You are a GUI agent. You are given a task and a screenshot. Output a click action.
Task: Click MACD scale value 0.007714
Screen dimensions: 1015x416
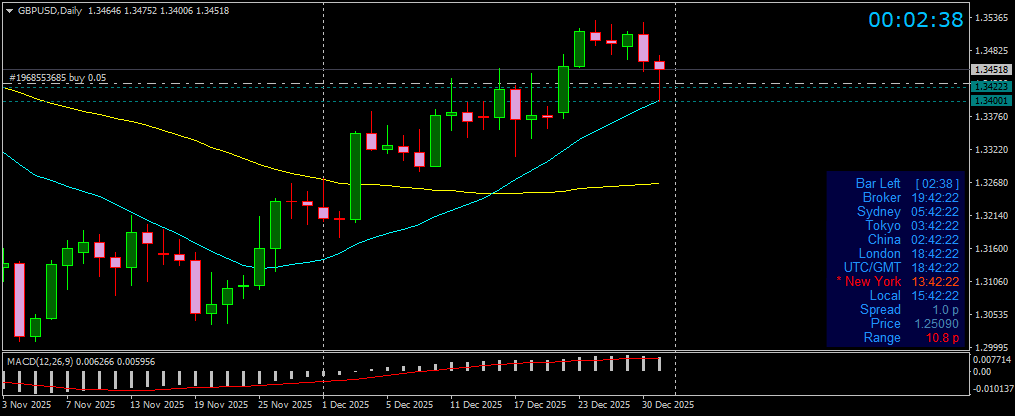point(992,359)
